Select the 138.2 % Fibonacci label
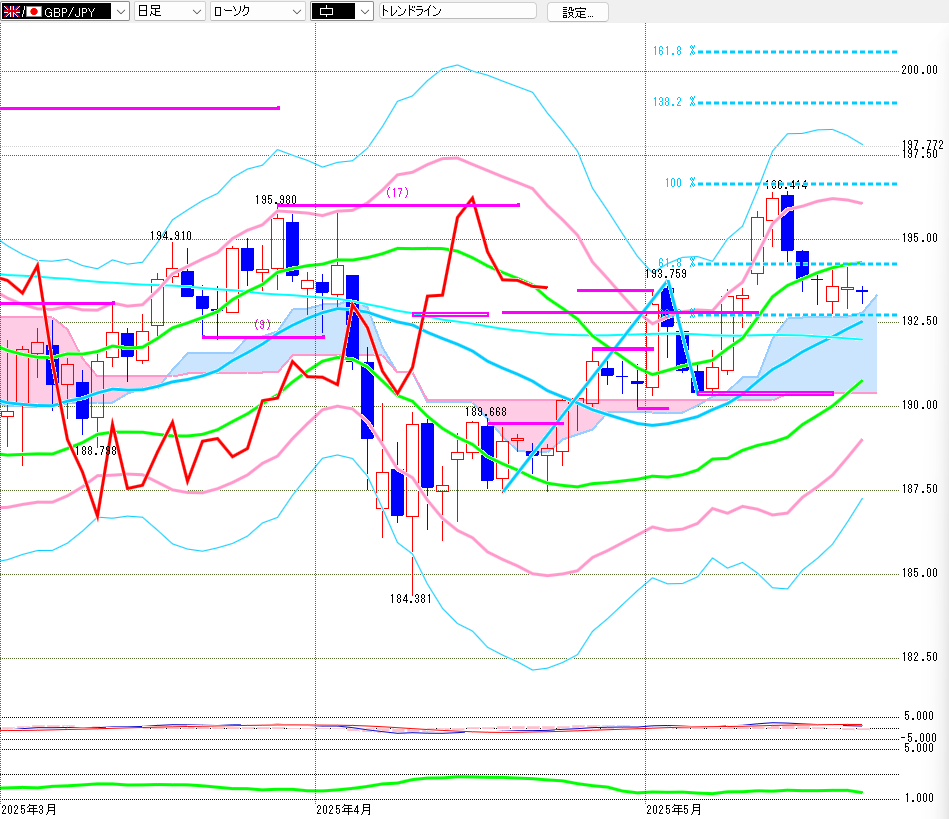The image size is (949, 819). [674, 102]
